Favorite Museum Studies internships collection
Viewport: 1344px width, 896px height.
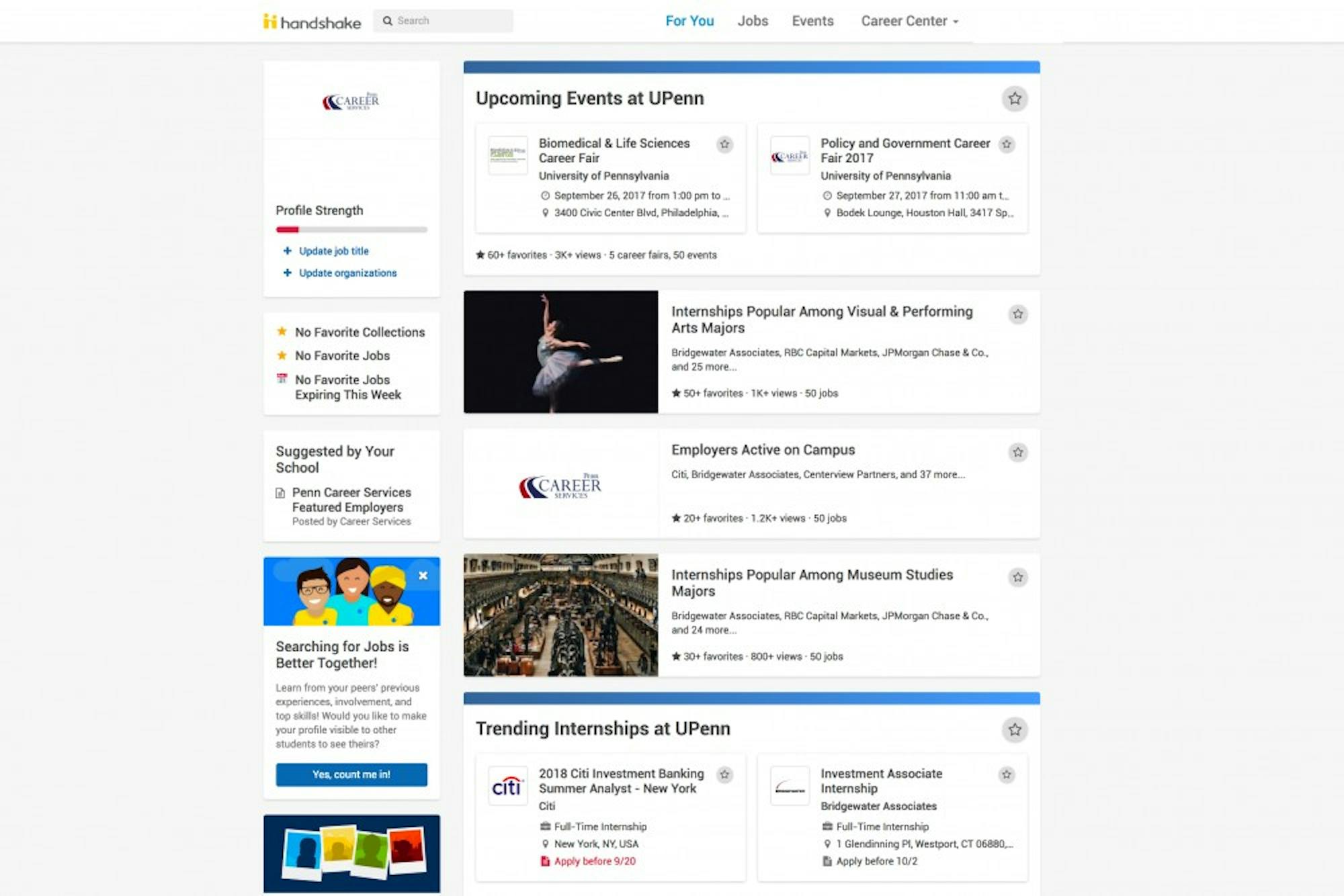1018,578
